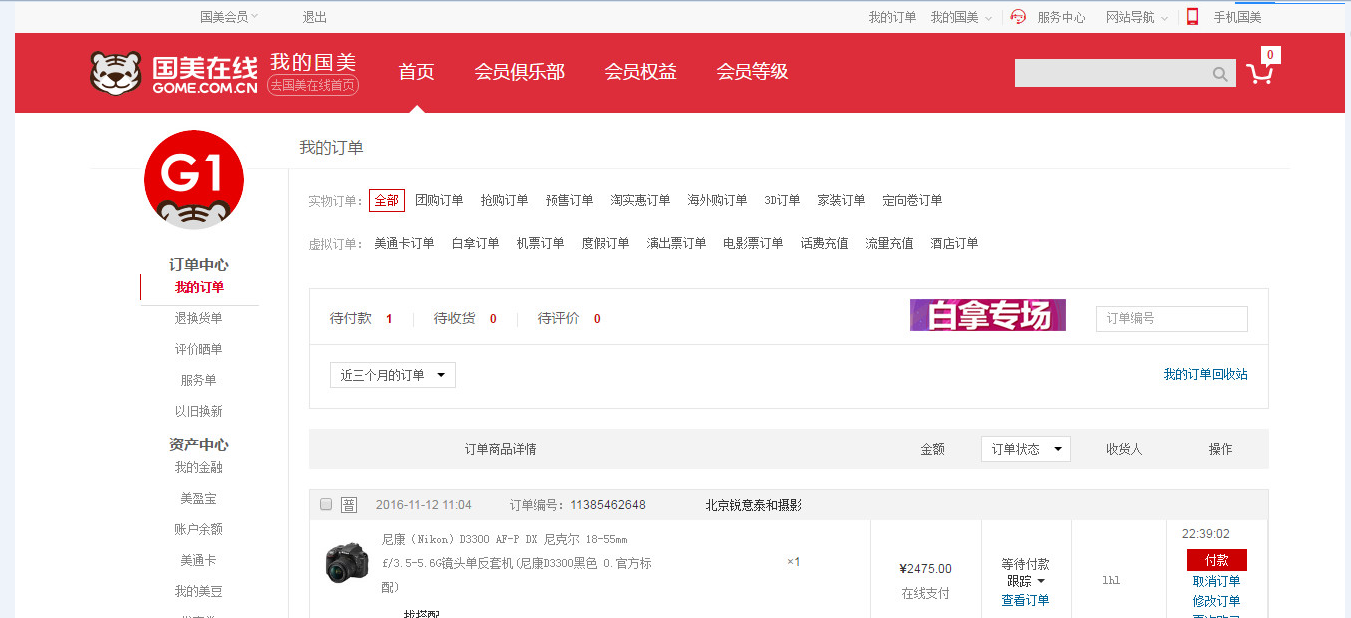Click the 取消订单 link
The height and width of the screenshot is (618, 1351).
[x=1217, y=581]
